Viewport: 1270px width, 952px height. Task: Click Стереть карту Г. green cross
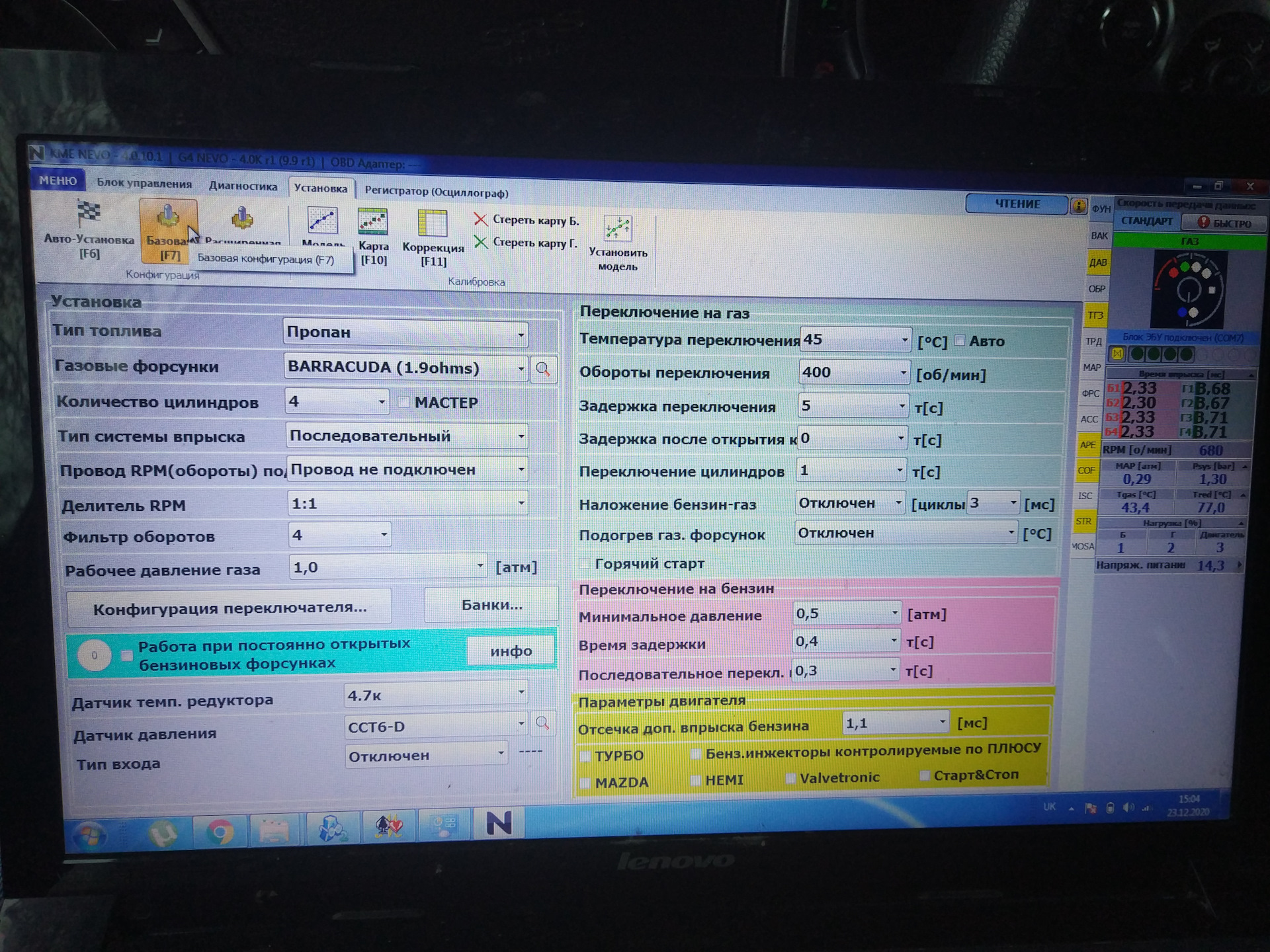tap(481, 243)
